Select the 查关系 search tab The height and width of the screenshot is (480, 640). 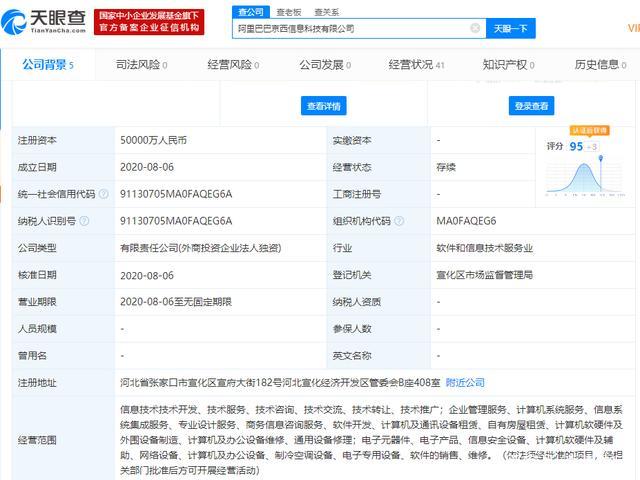(x=327, y=12)
